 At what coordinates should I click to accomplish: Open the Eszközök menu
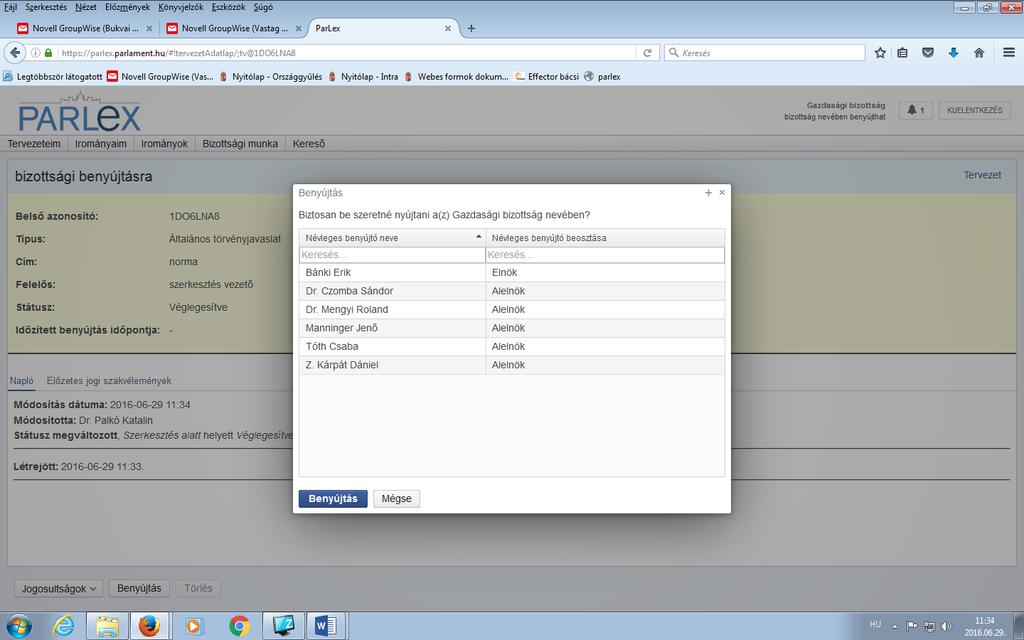pos(229,7)
